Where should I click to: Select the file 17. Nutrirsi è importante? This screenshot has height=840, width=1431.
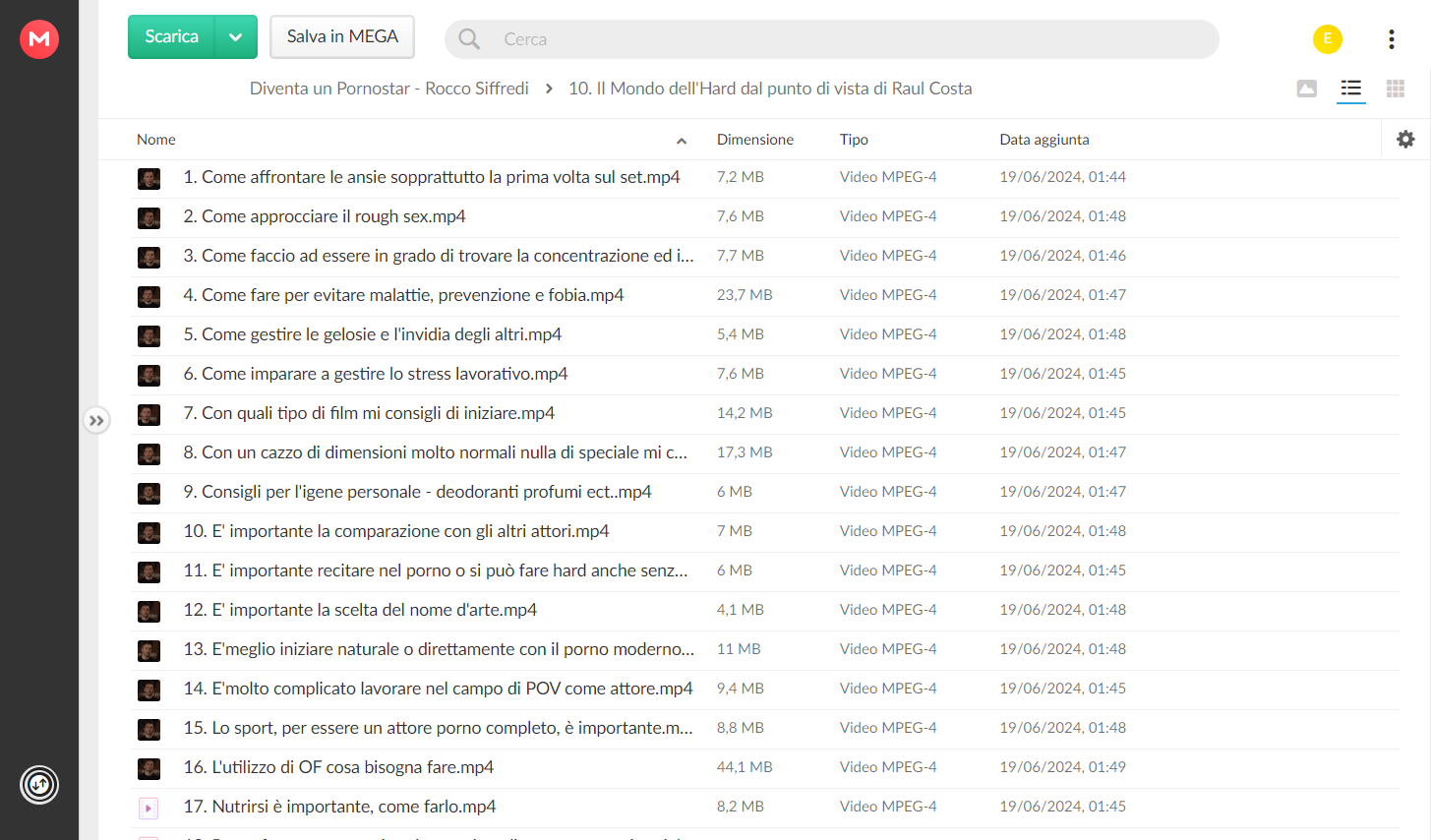(765, 808)
